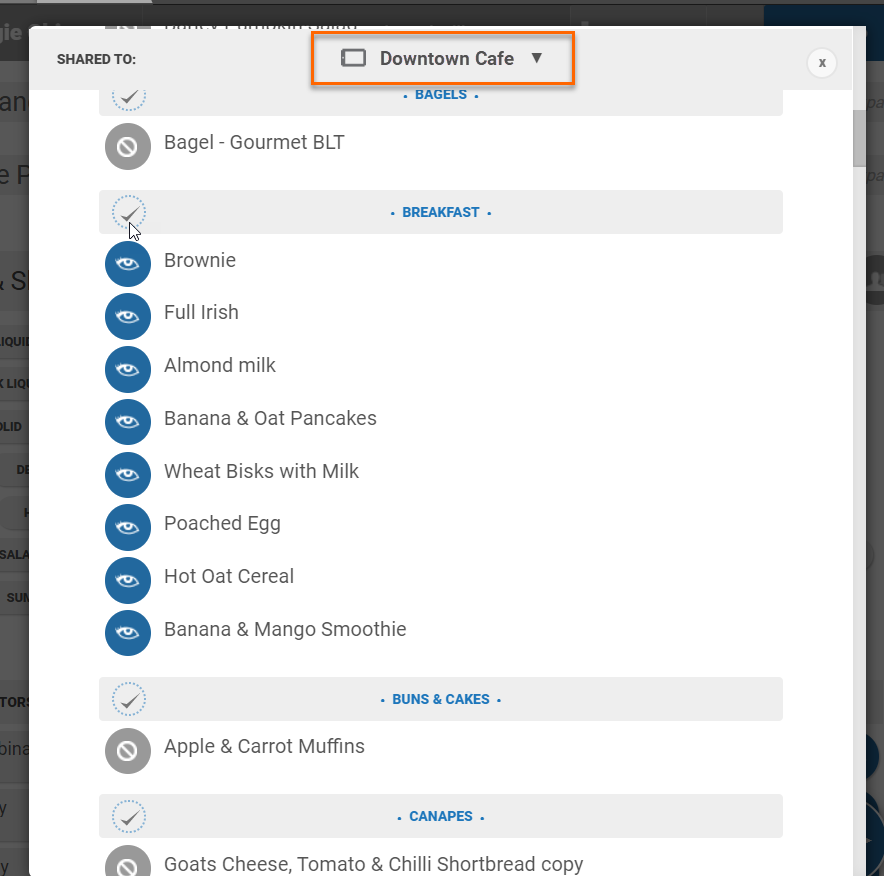The height and width of the screenshot is (876, 884).
Task: Check the Buns & Cakes category circle
Action: click(x=128, y=699)
